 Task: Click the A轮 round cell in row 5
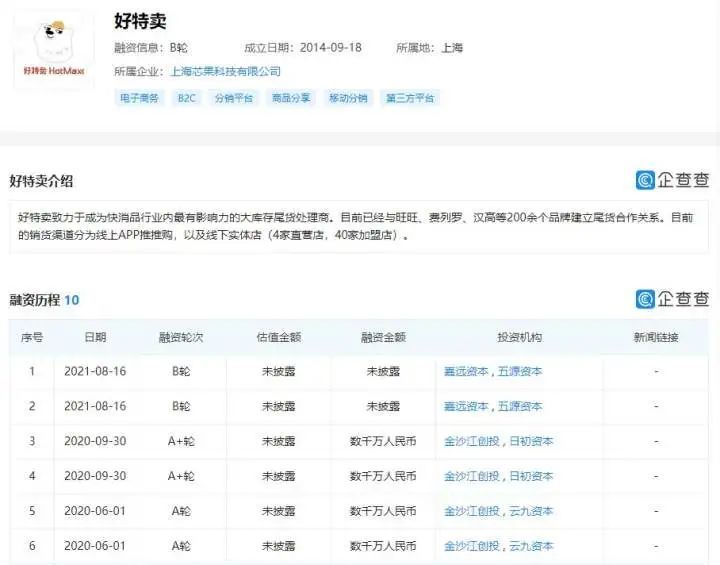181,511
